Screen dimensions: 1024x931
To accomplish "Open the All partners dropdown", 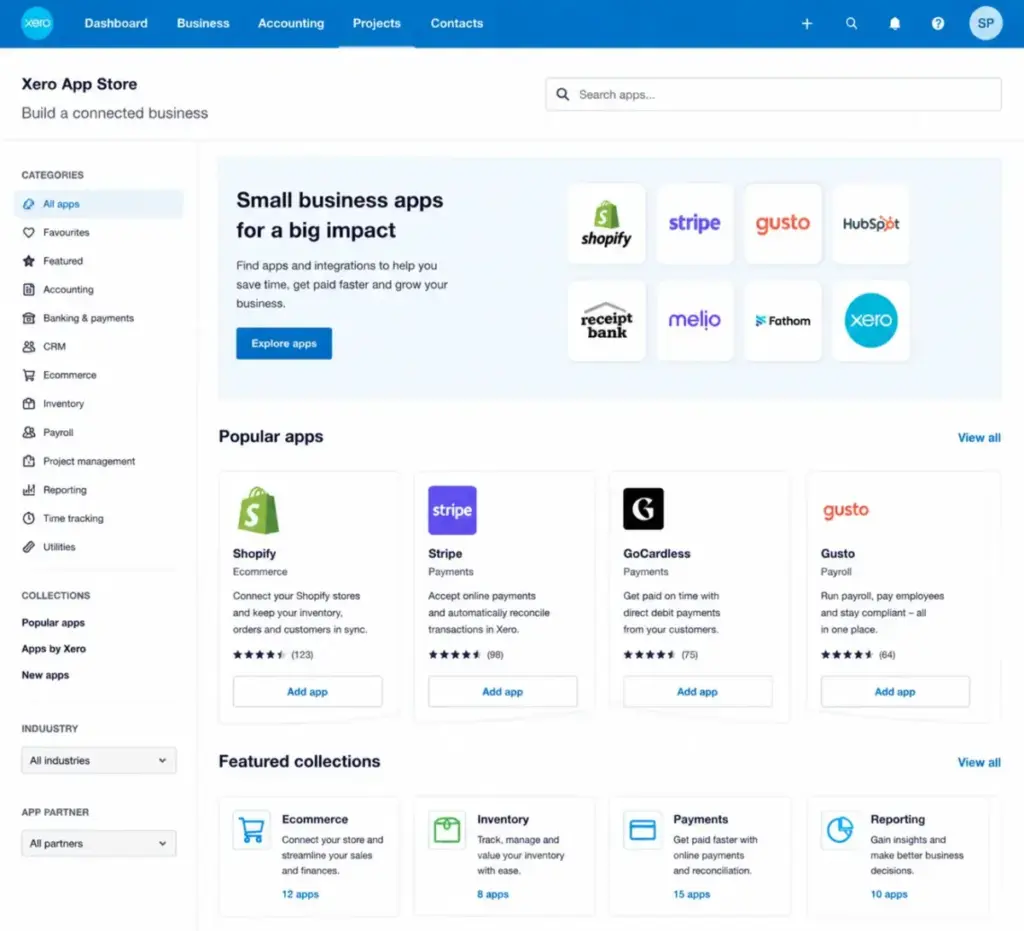I will tap(99, 844).
